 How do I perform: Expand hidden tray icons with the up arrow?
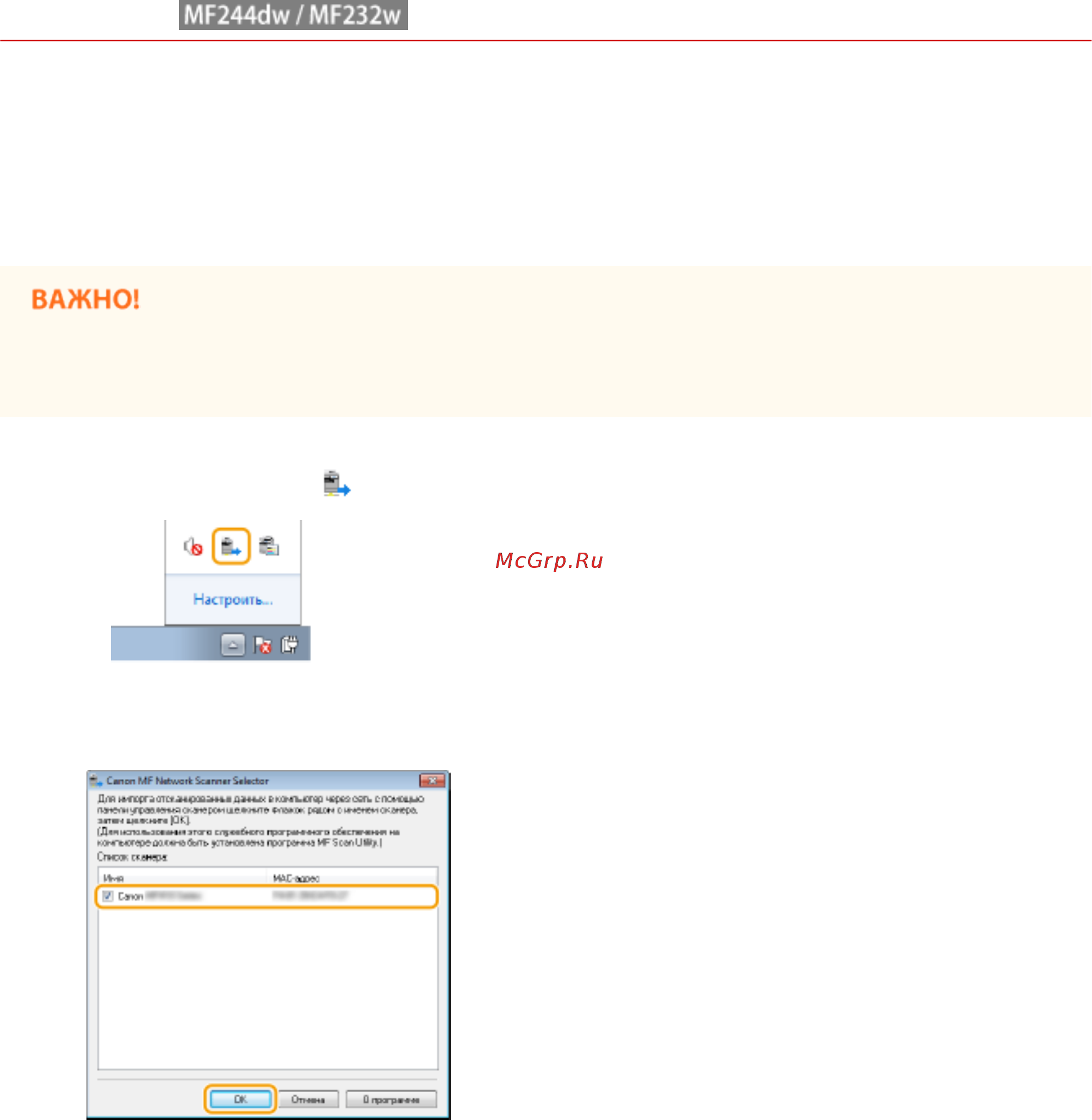[233, 645]
